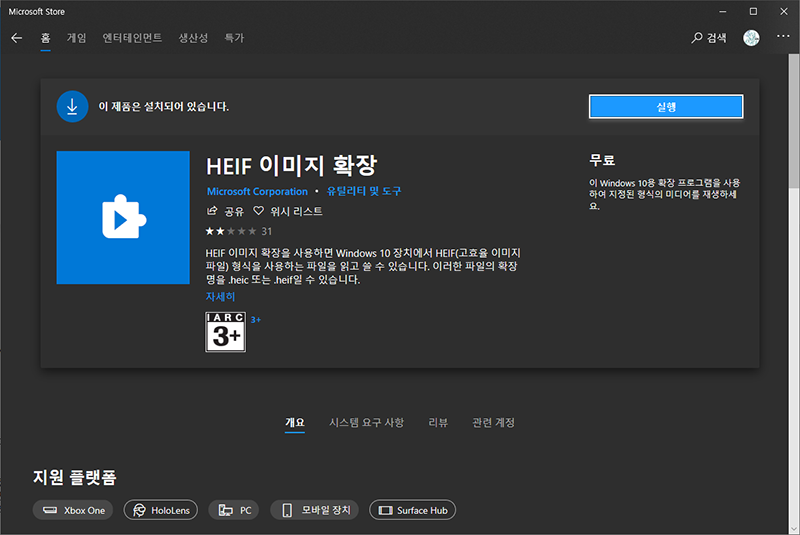The height and width of the screenshot is (535, 800).
Task: Close the Microsoft Store window
Action: point(784,11)
